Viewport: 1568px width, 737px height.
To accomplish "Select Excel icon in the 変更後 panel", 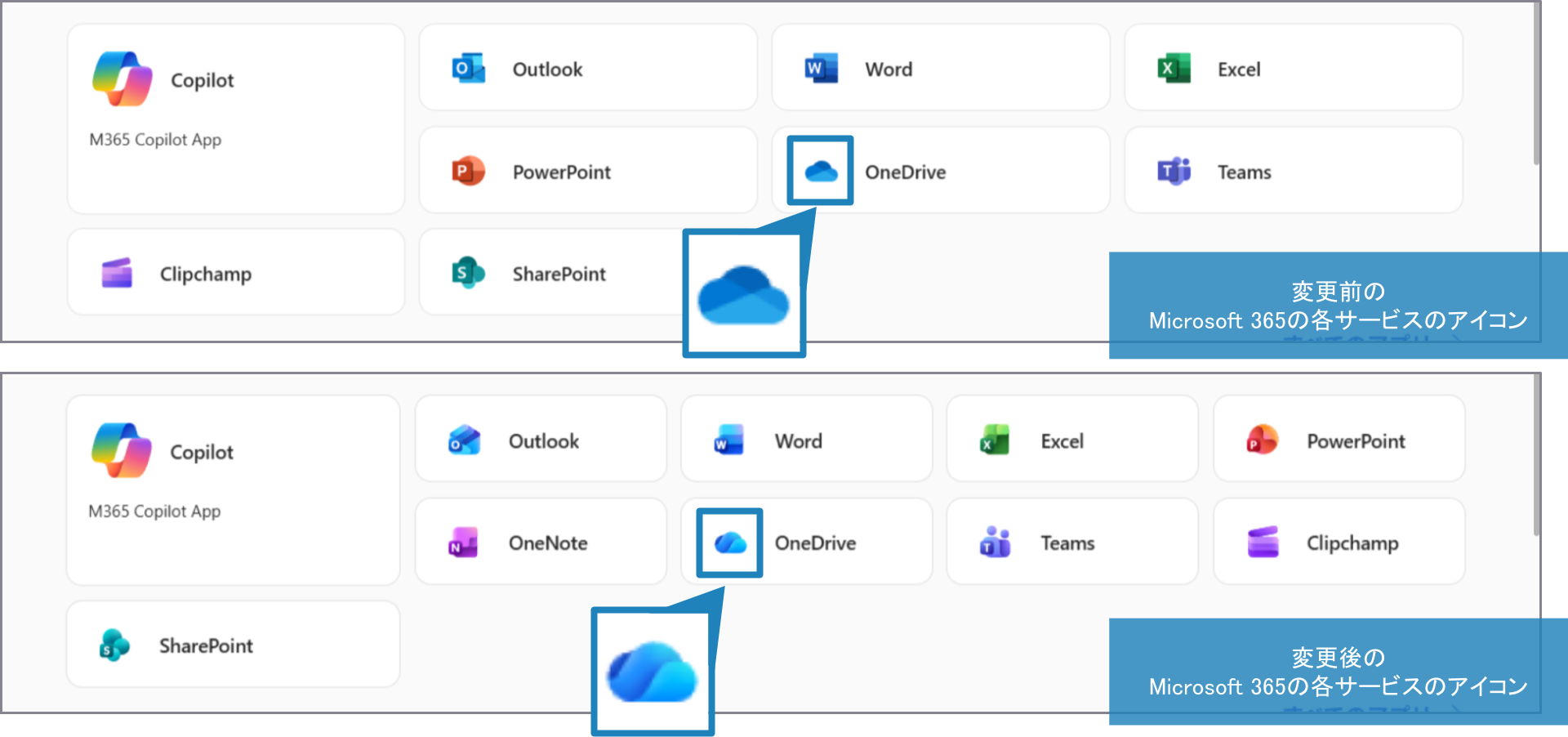I will 995,441.
